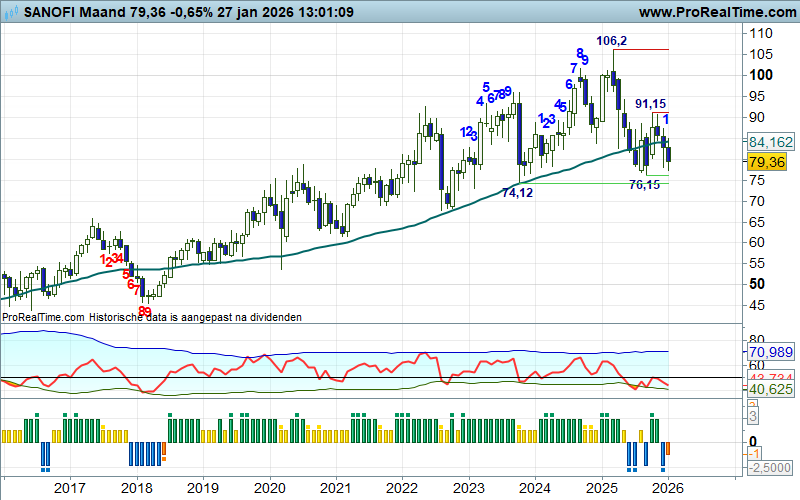Viewport: 800px width, 500px height.
Task: Click the www.ProRealTime.com link
Action: point(714,13)
